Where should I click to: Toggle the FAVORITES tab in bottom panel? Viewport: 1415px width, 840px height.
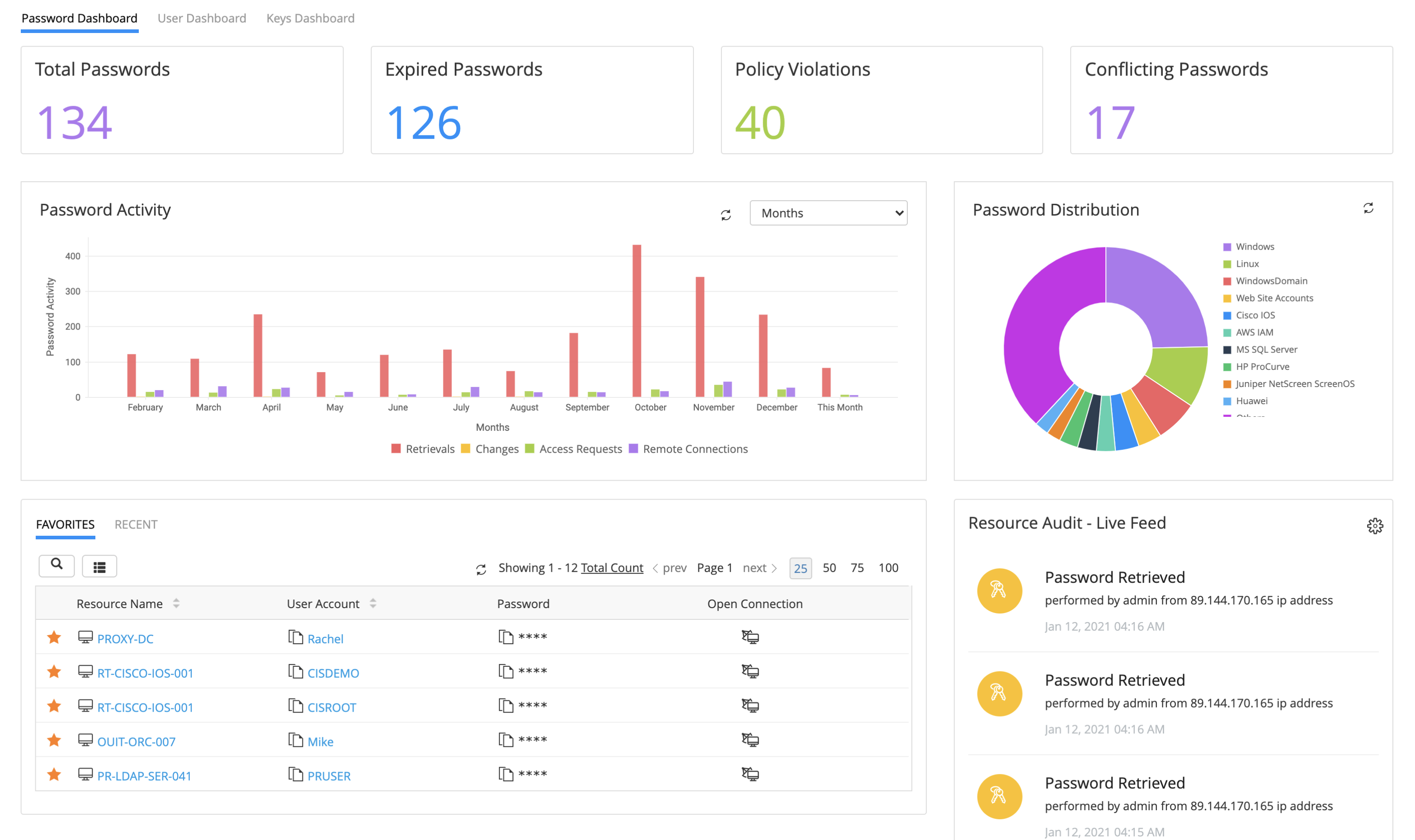(65, 524)
